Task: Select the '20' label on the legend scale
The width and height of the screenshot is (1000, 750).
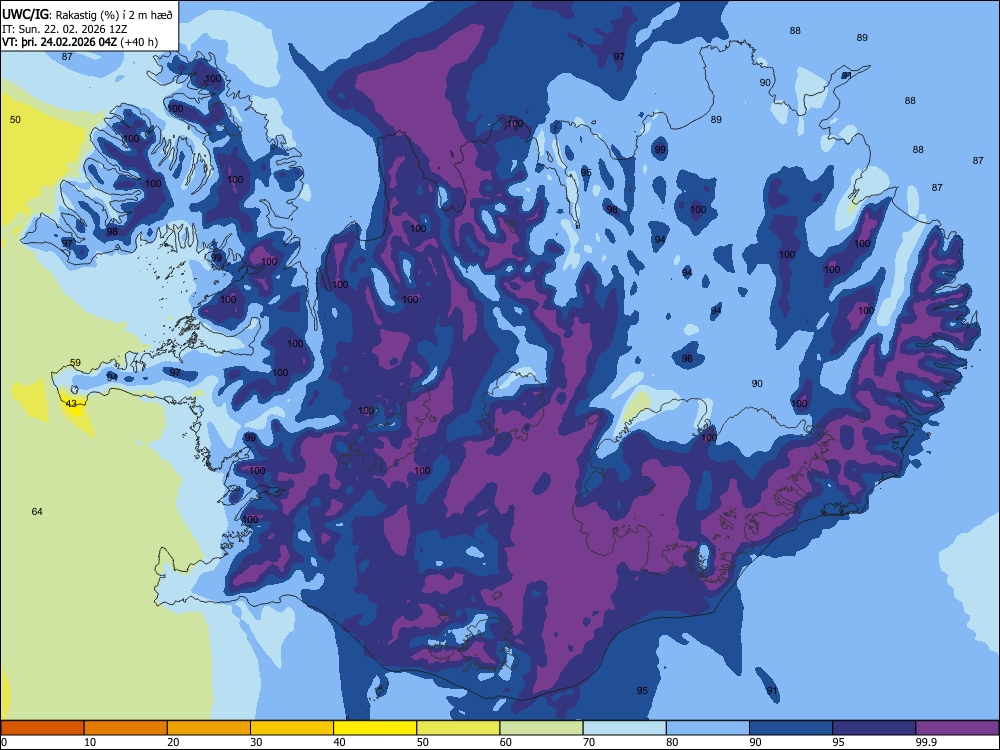Action: pos(173,742)
